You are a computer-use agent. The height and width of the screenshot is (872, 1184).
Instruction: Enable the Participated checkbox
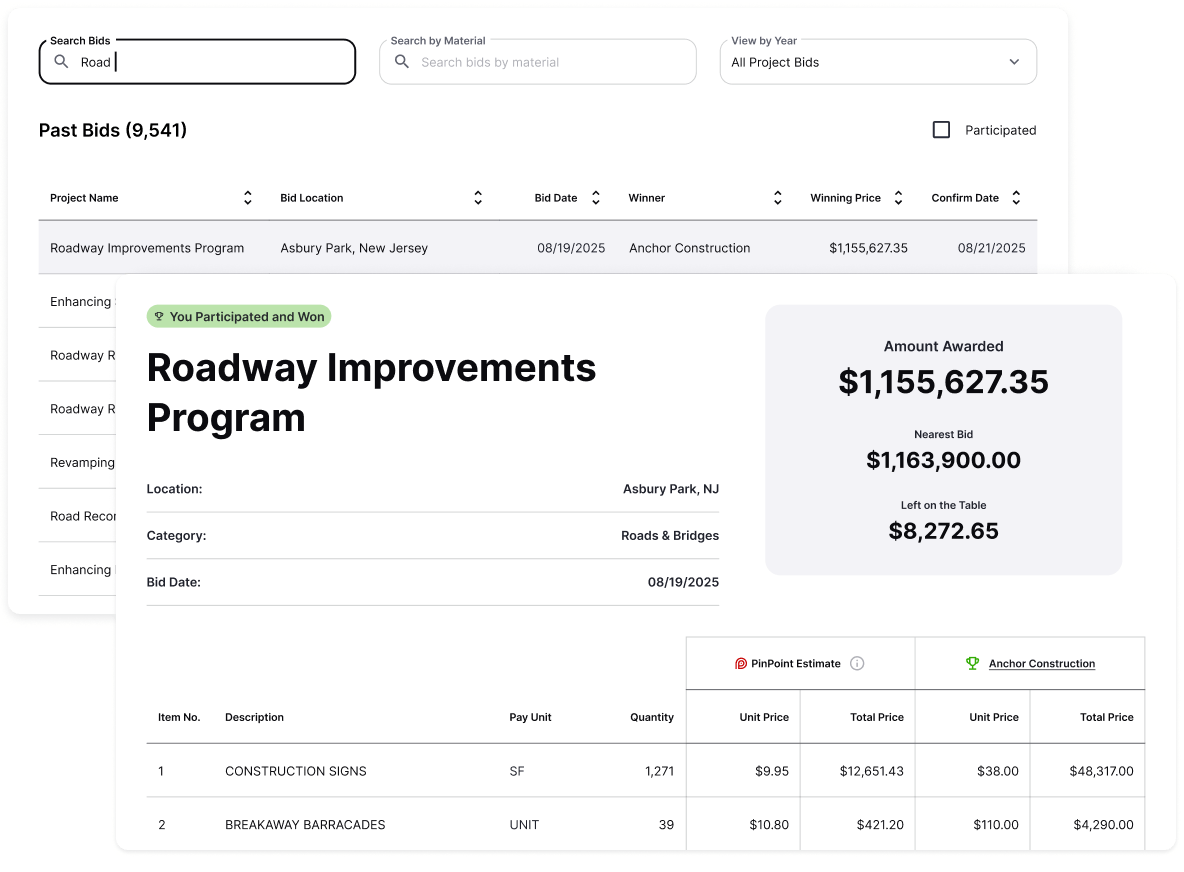(x=941, y=130)
